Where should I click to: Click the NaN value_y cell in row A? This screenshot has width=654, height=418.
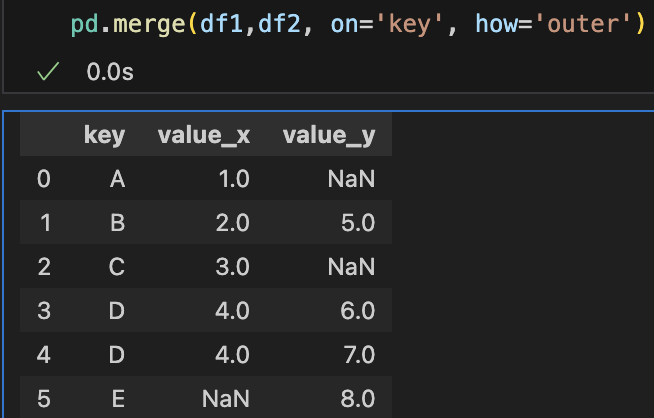[x=351, y=179]
